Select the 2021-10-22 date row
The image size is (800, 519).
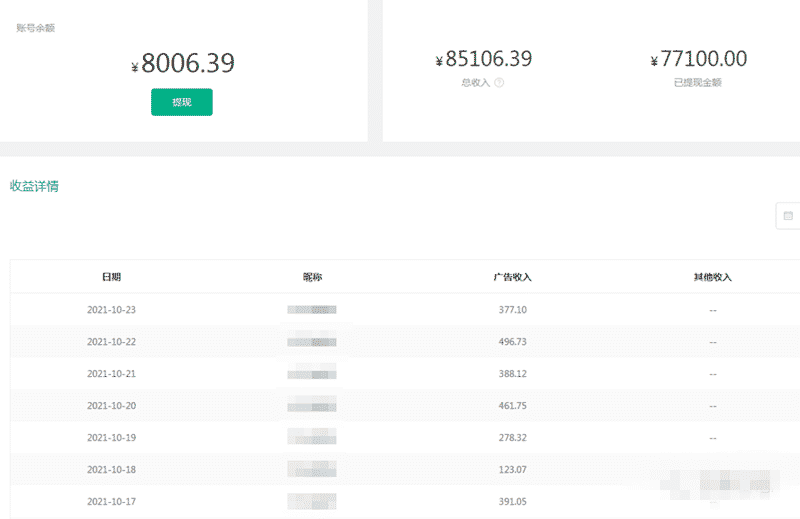(405, 342)
